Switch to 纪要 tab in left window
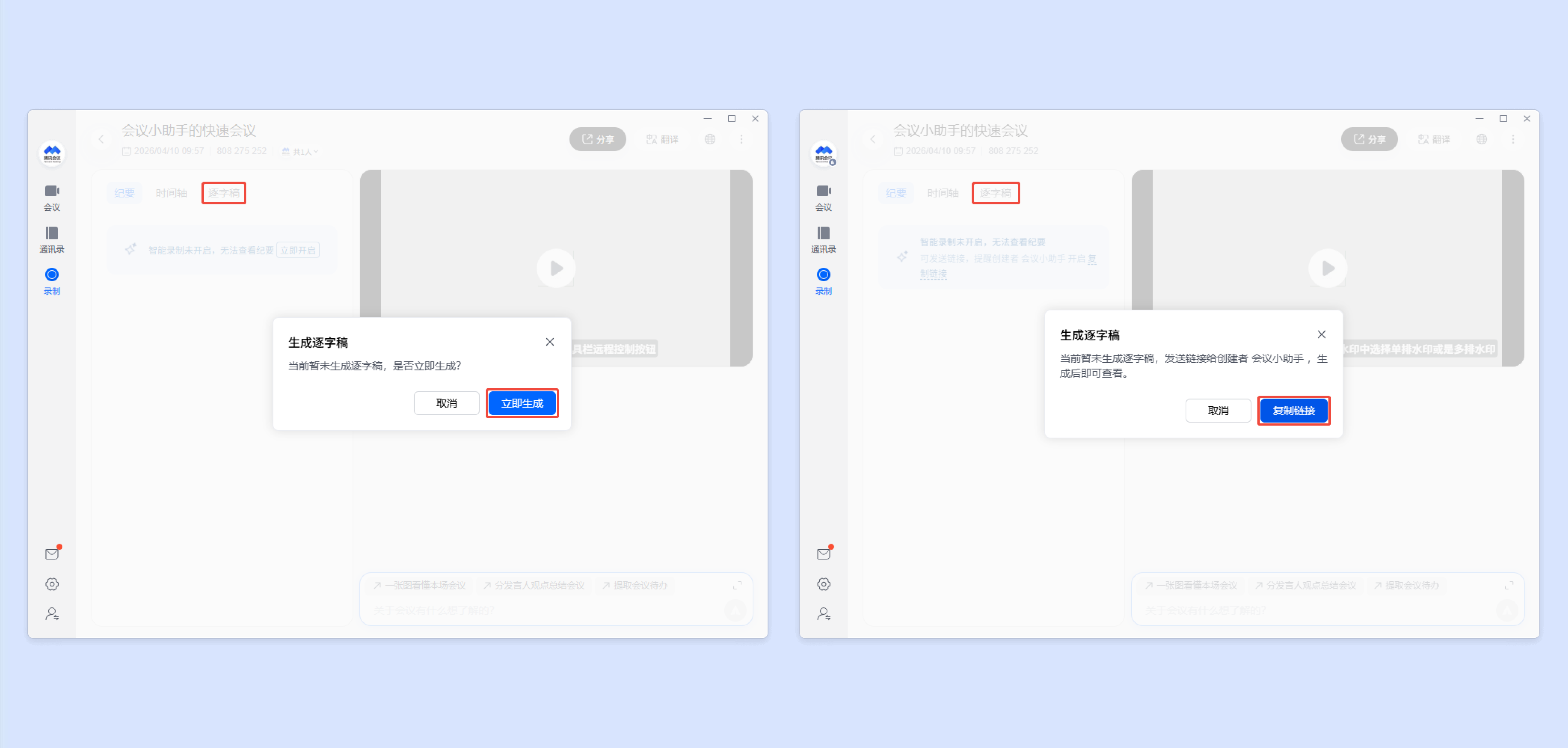 click(124, 193)
